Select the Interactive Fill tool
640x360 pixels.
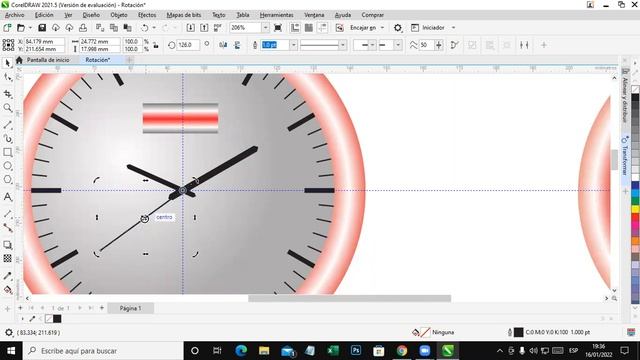click(x=7, y=290)
